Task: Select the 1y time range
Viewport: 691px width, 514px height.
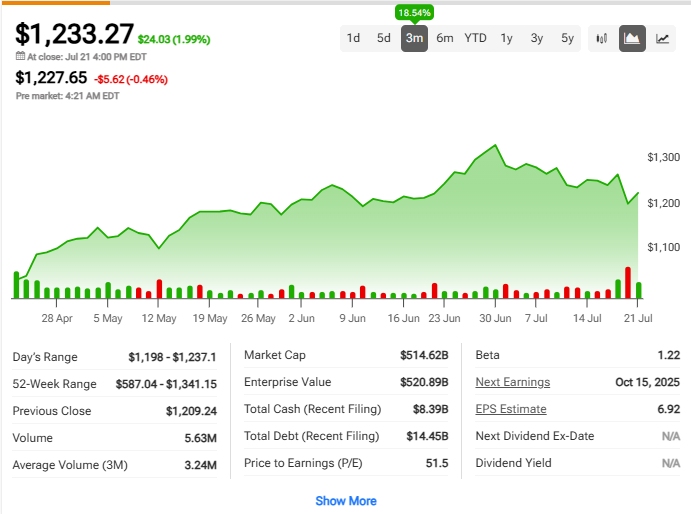Action: 506,38
